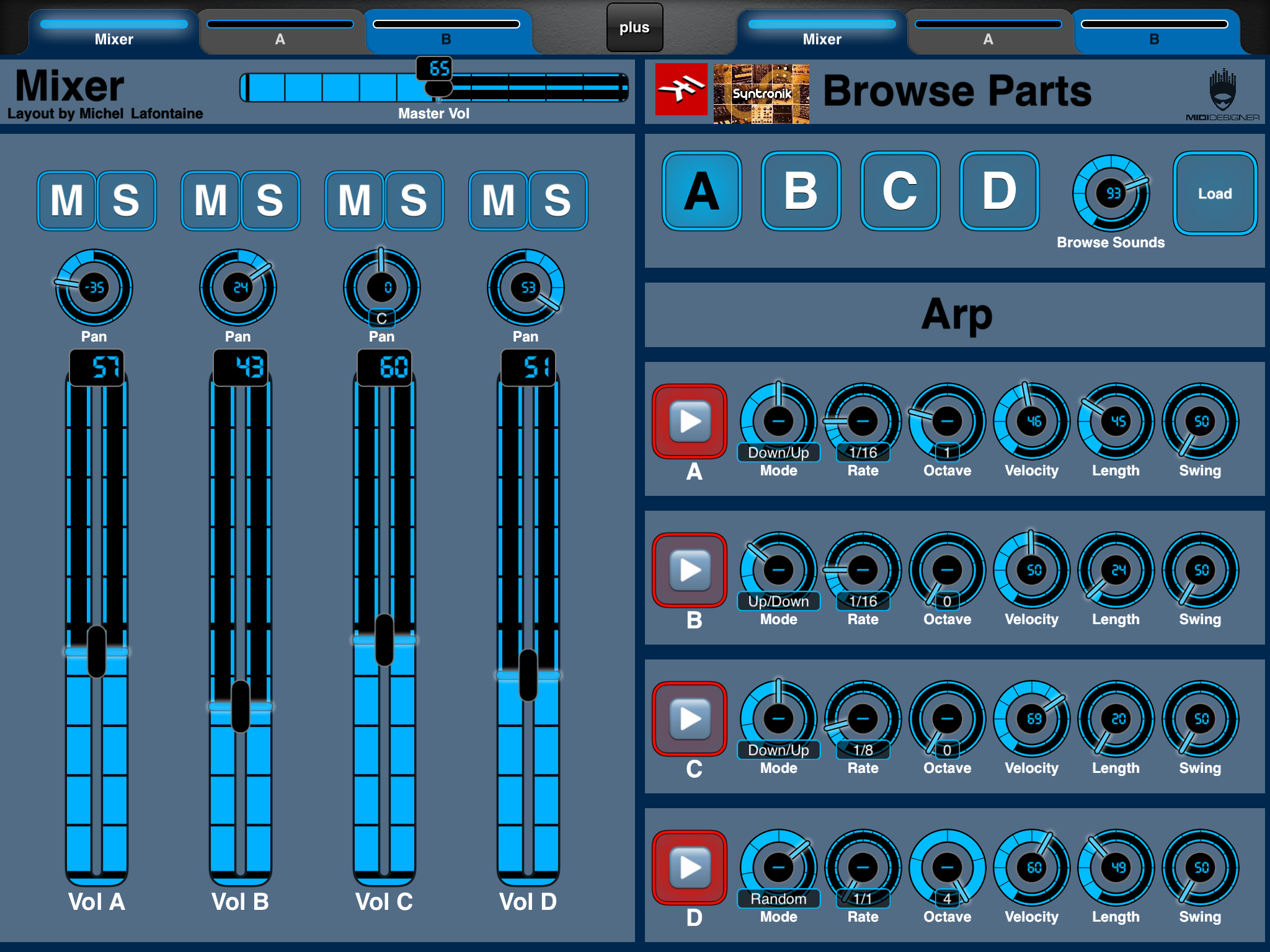Open the Down/Up Mode selector for Arp A

click(x=778, y=452)
